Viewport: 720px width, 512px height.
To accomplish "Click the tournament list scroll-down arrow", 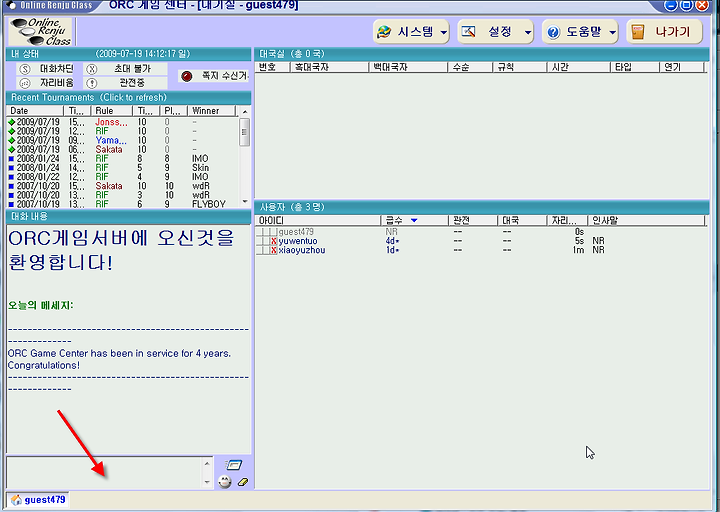I will pos(245,202).
